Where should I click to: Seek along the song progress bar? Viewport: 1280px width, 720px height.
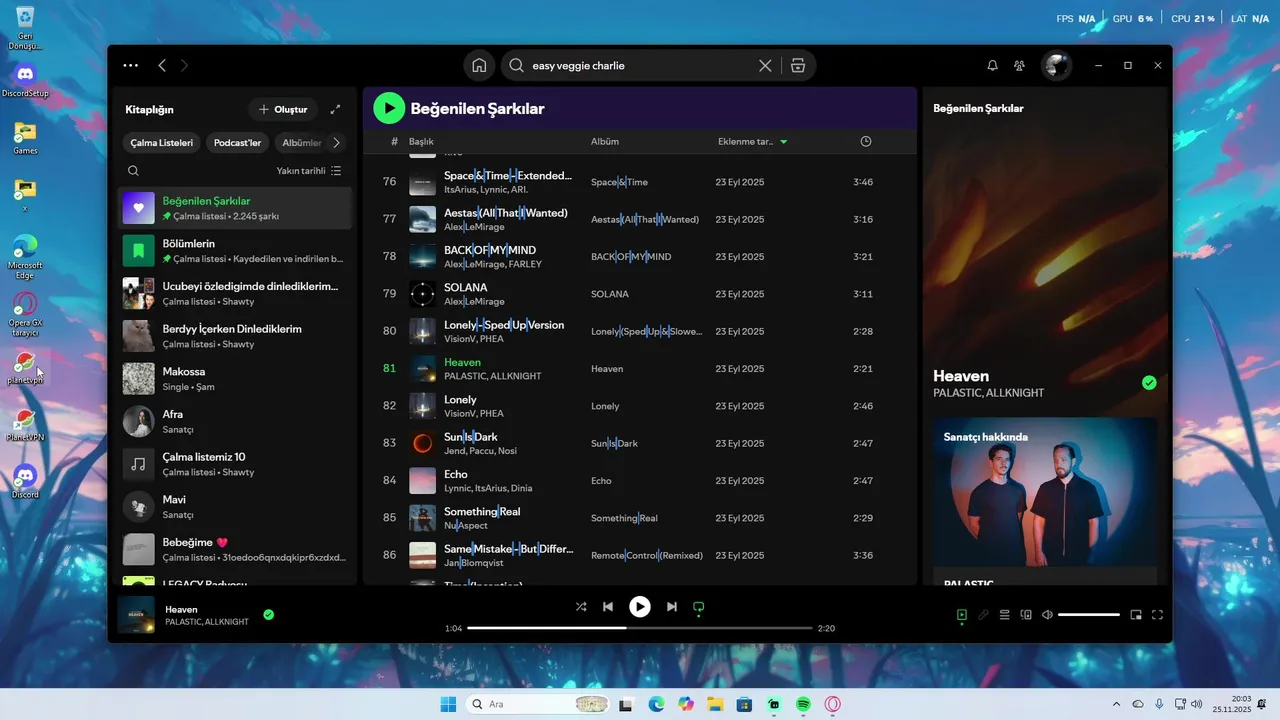point(640,628)
